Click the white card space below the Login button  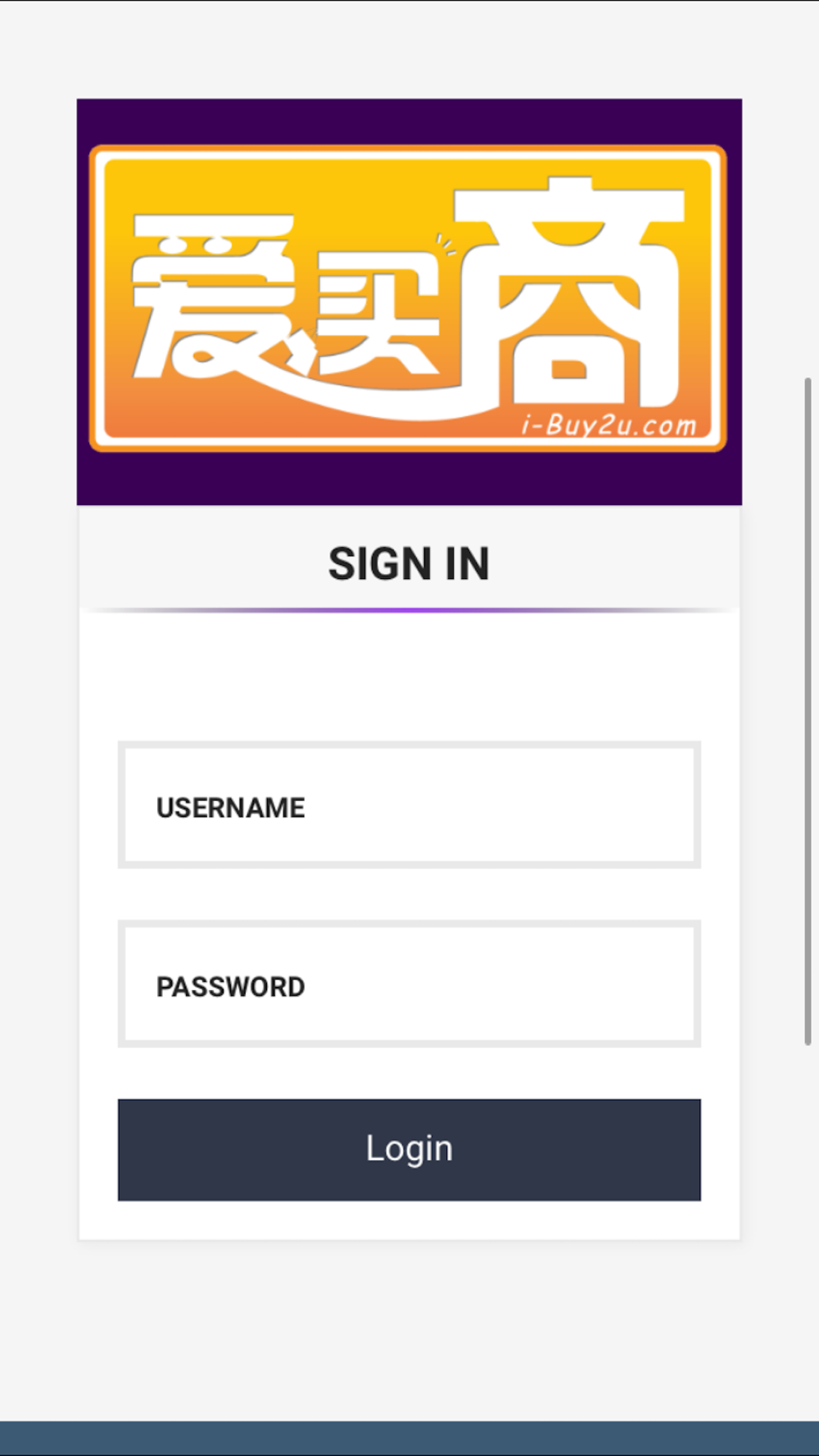409,1220
